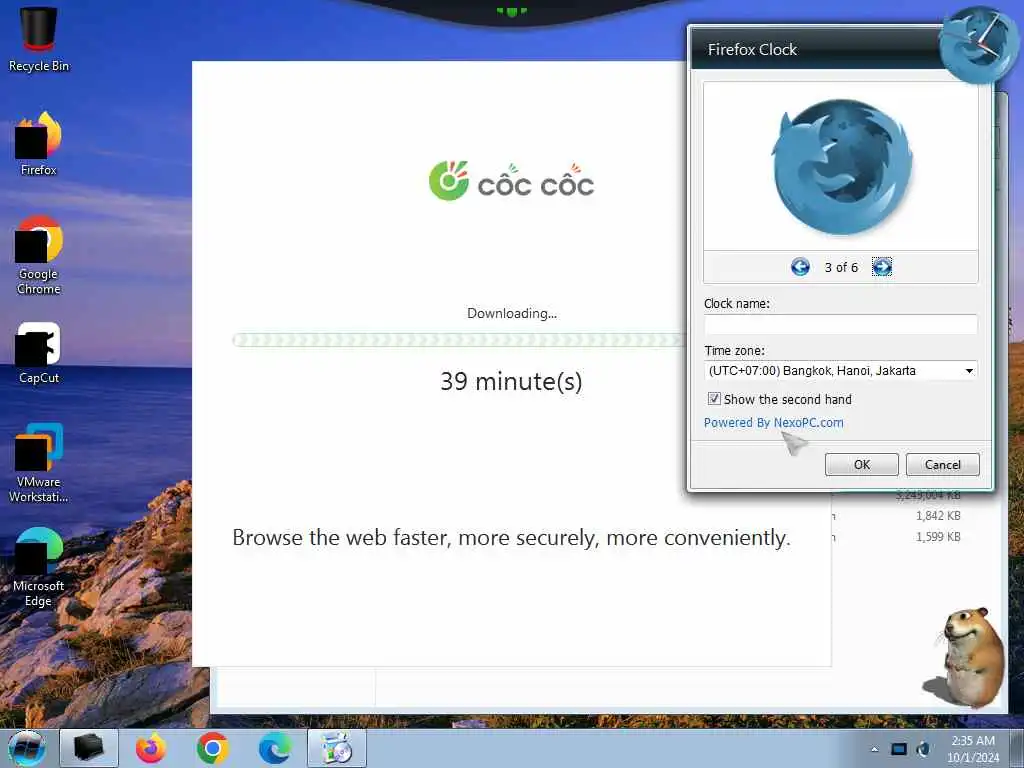The image size is (1024, 768).
Task: Click the Cốc Cốc logo in installer
Action: tap(511, 181)
